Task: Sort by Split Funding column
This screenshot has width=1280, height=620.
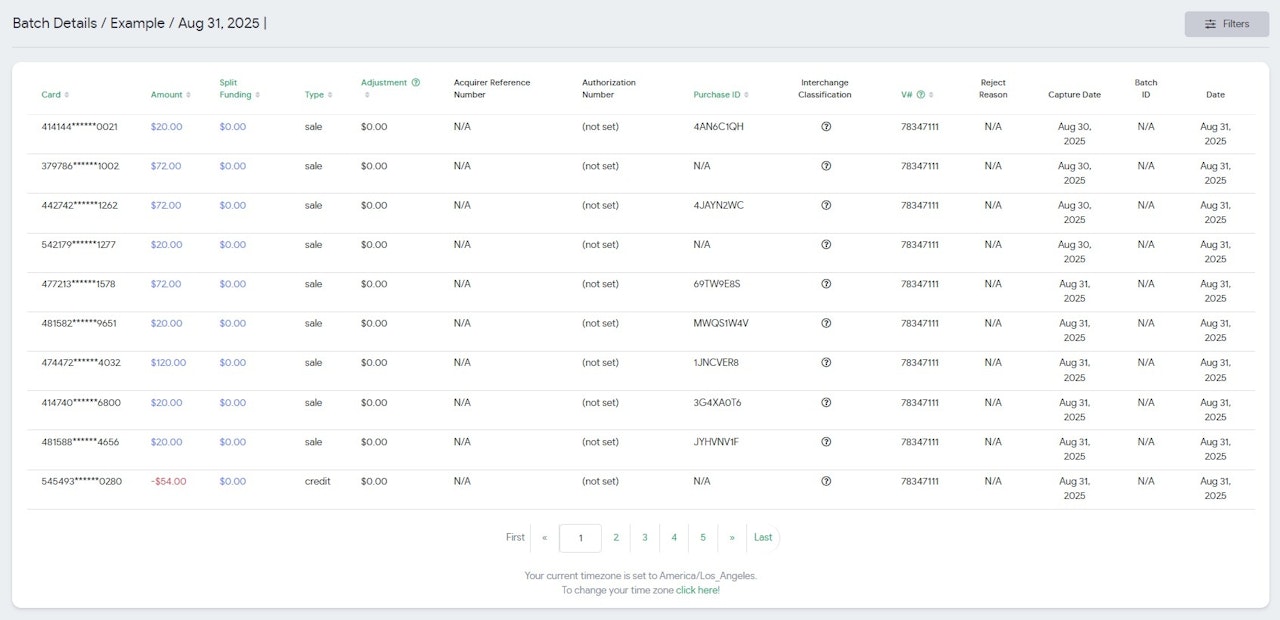Action: (240, 89)
